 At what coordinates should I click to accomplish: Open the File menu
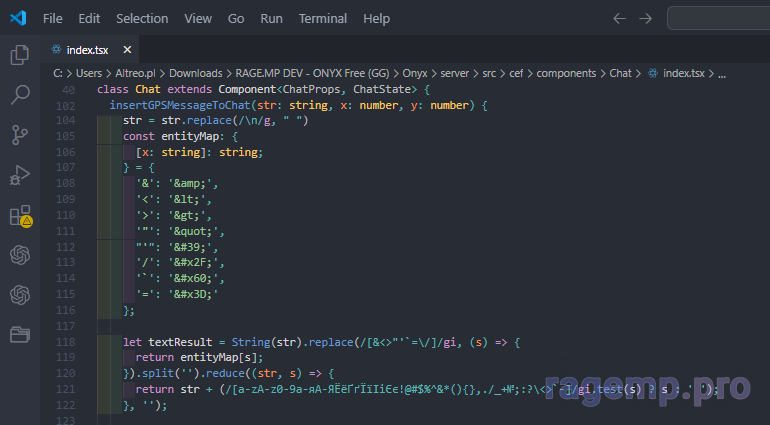point(53,18)
